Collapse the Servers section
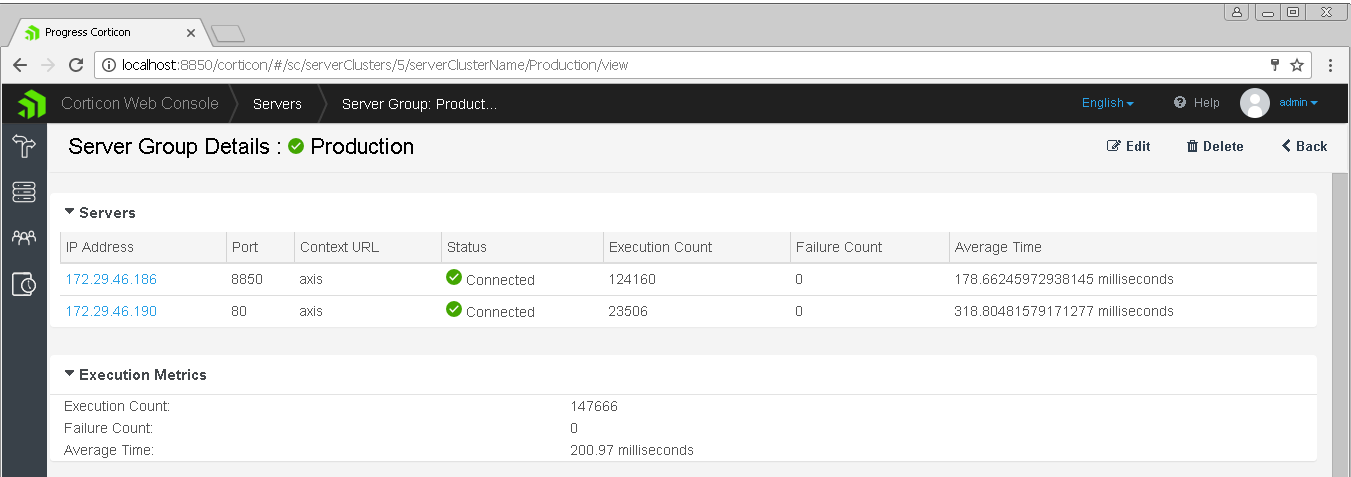Screen dimensions: 1351x477 (x=100, y=213)
